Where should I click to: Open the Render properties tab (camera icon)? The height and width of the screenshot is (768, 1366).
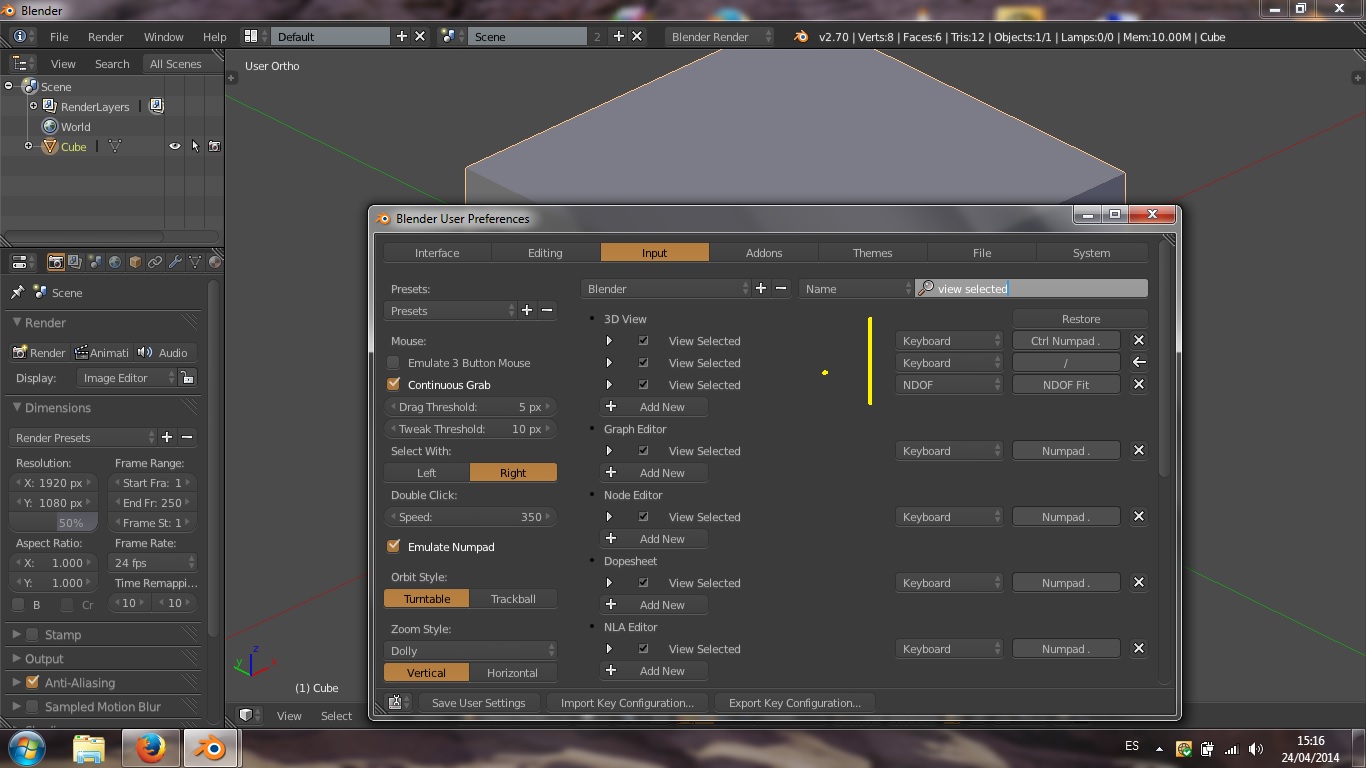(x=56, y=262)
